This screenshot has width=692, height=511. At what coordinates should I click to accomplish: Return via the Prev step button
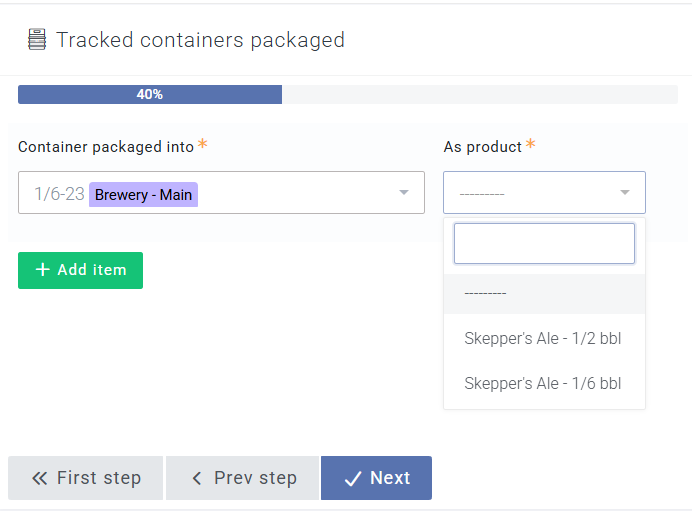click(242, 478)
